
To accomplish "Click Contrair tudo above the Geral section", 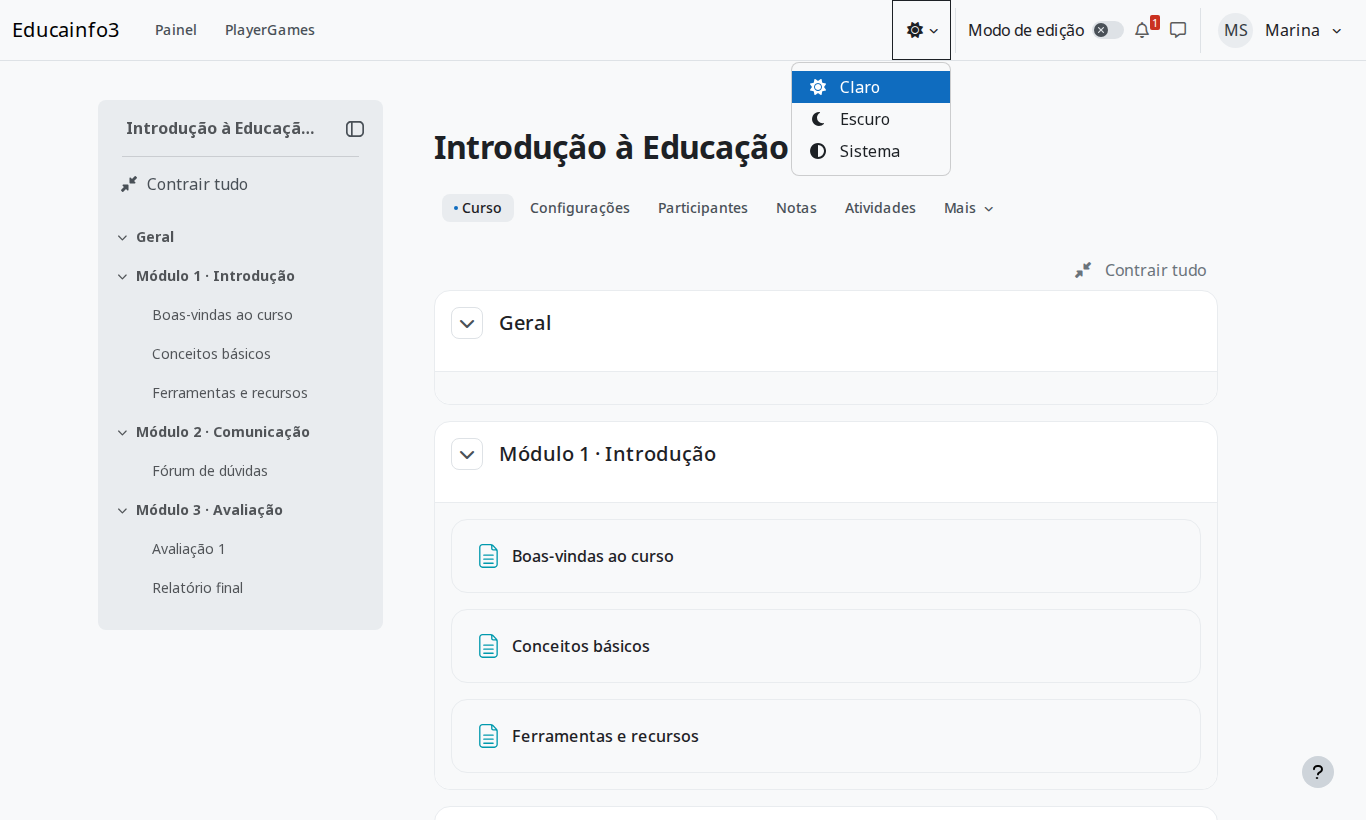I will point(1141,270).
